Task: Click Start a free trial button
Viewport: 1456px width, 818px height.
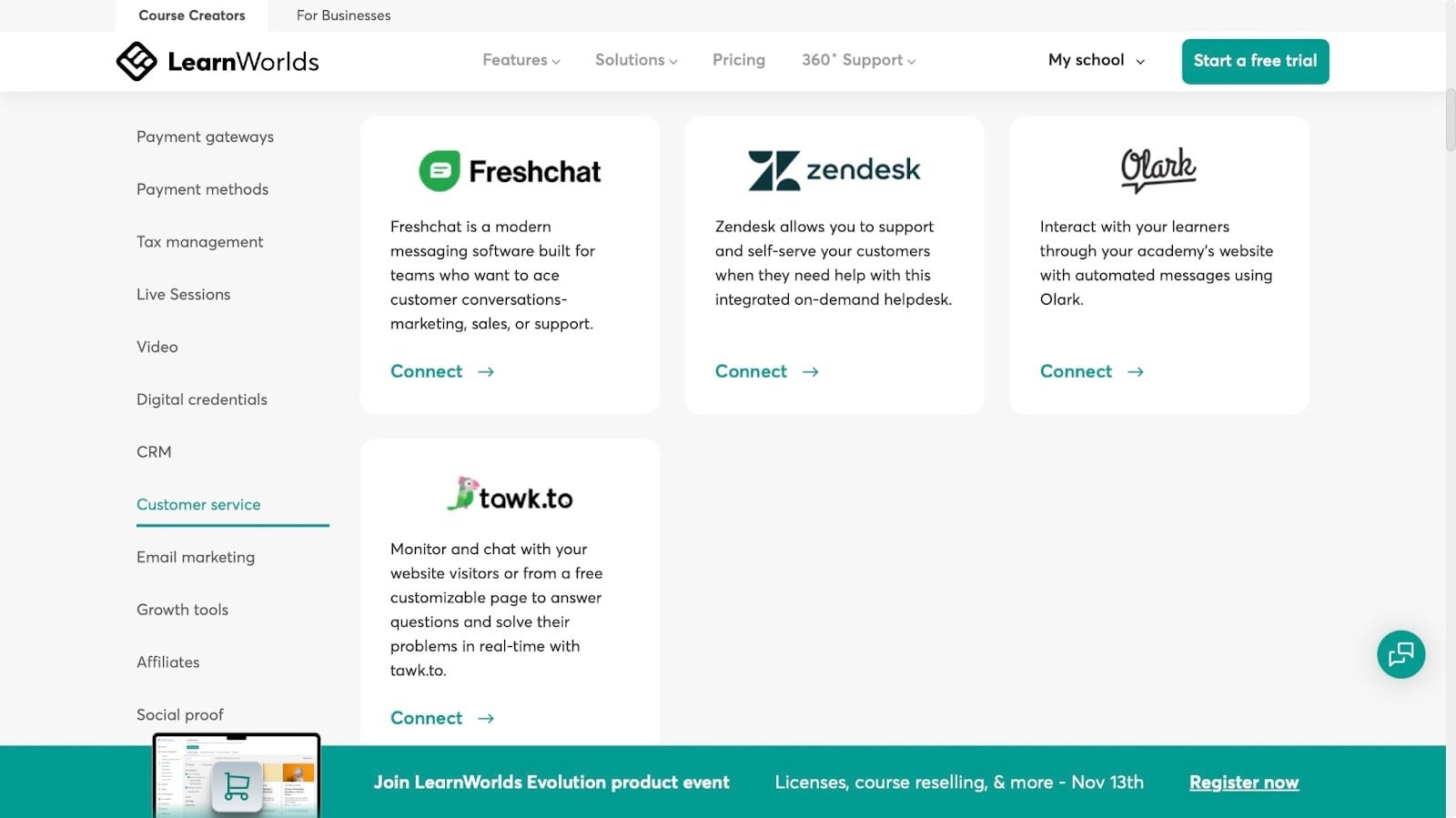Action: [x=1255, y=61]
